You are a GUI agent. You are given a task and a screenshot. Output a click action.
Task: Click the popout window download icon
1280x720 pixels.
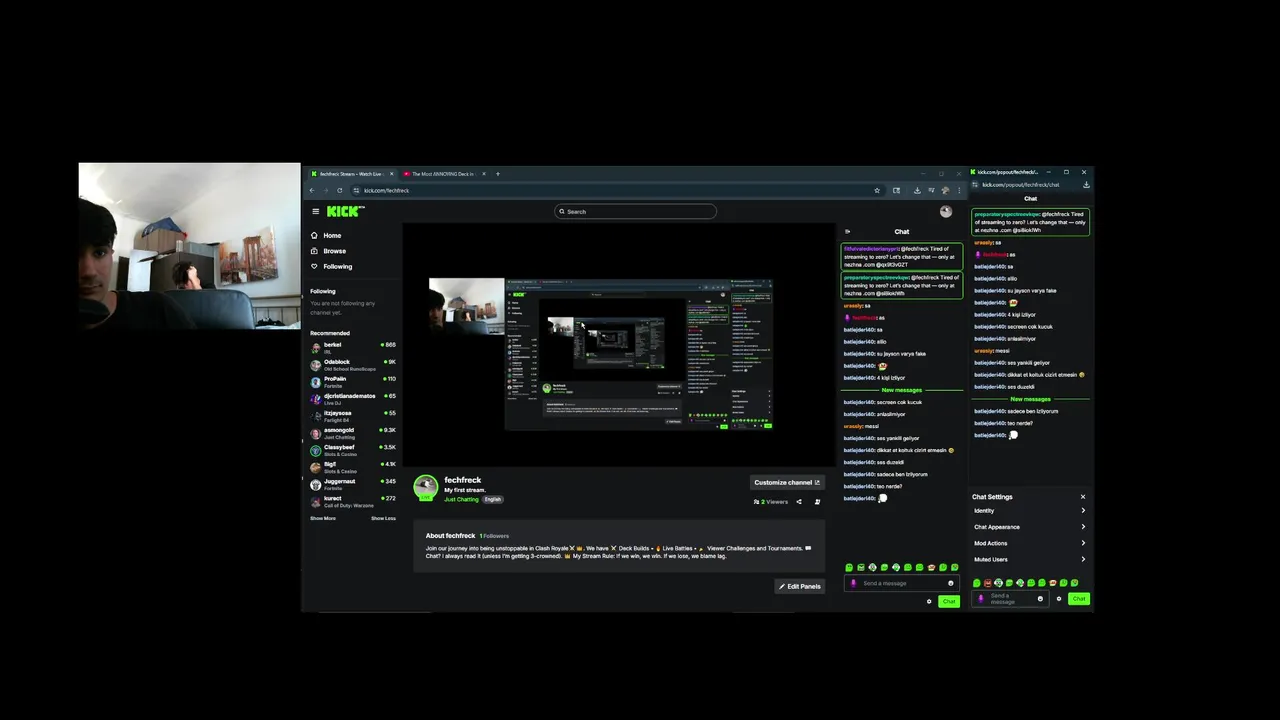[x=1086, y=184]
